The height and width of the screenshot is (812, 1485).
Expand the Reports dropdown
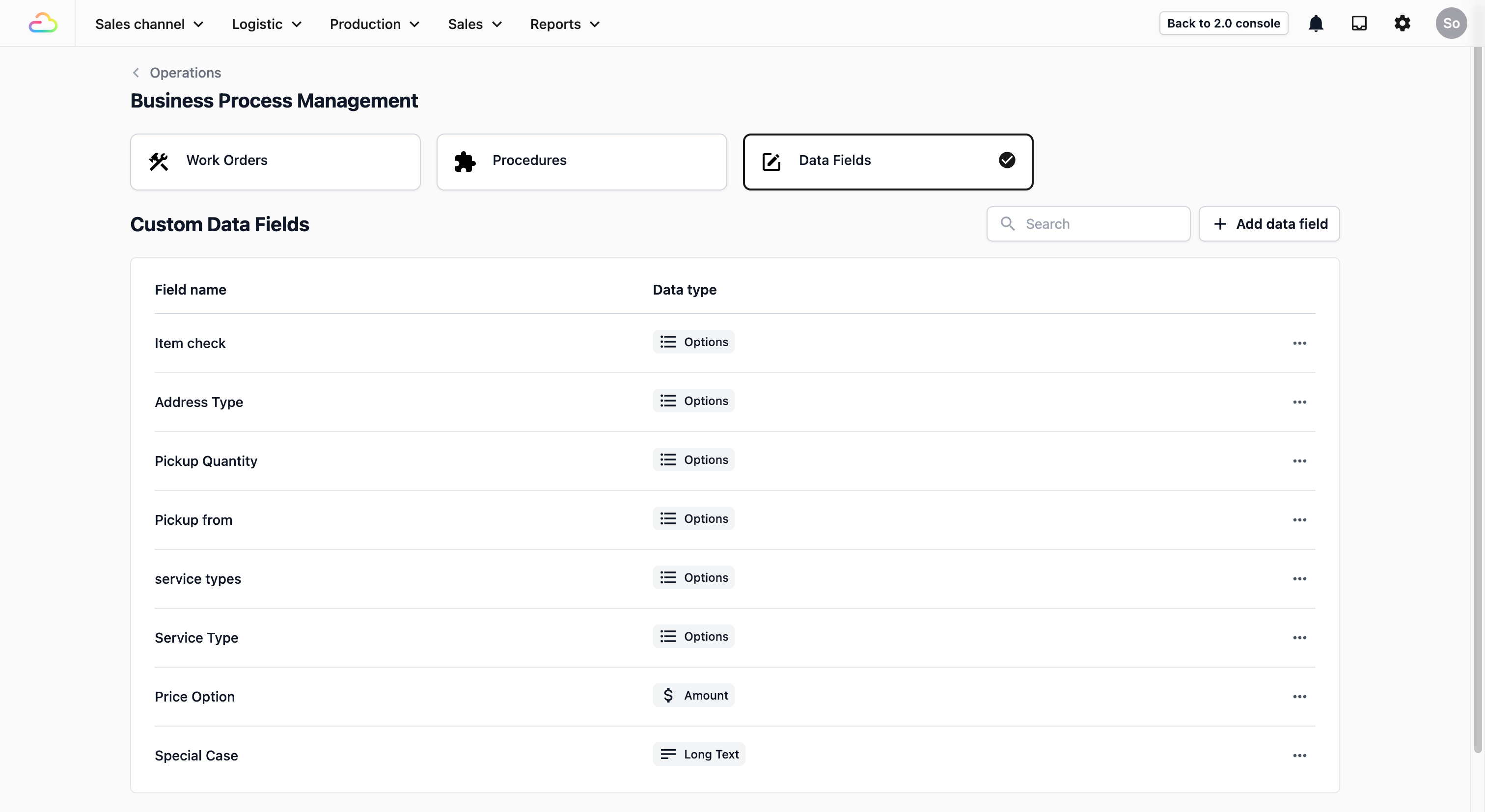(x=565, y=24)
